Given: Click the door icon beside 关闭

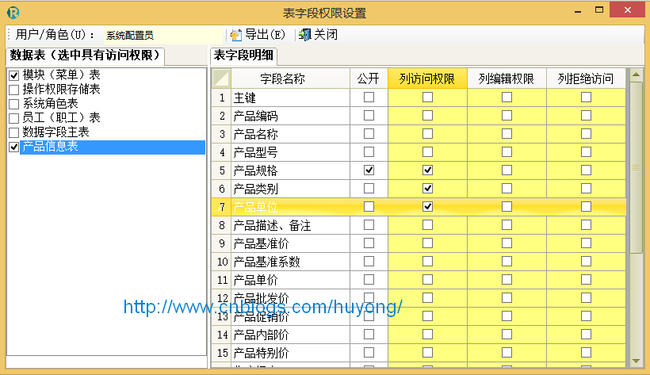Looking at the screenshot, I should [x=305, y=35].
